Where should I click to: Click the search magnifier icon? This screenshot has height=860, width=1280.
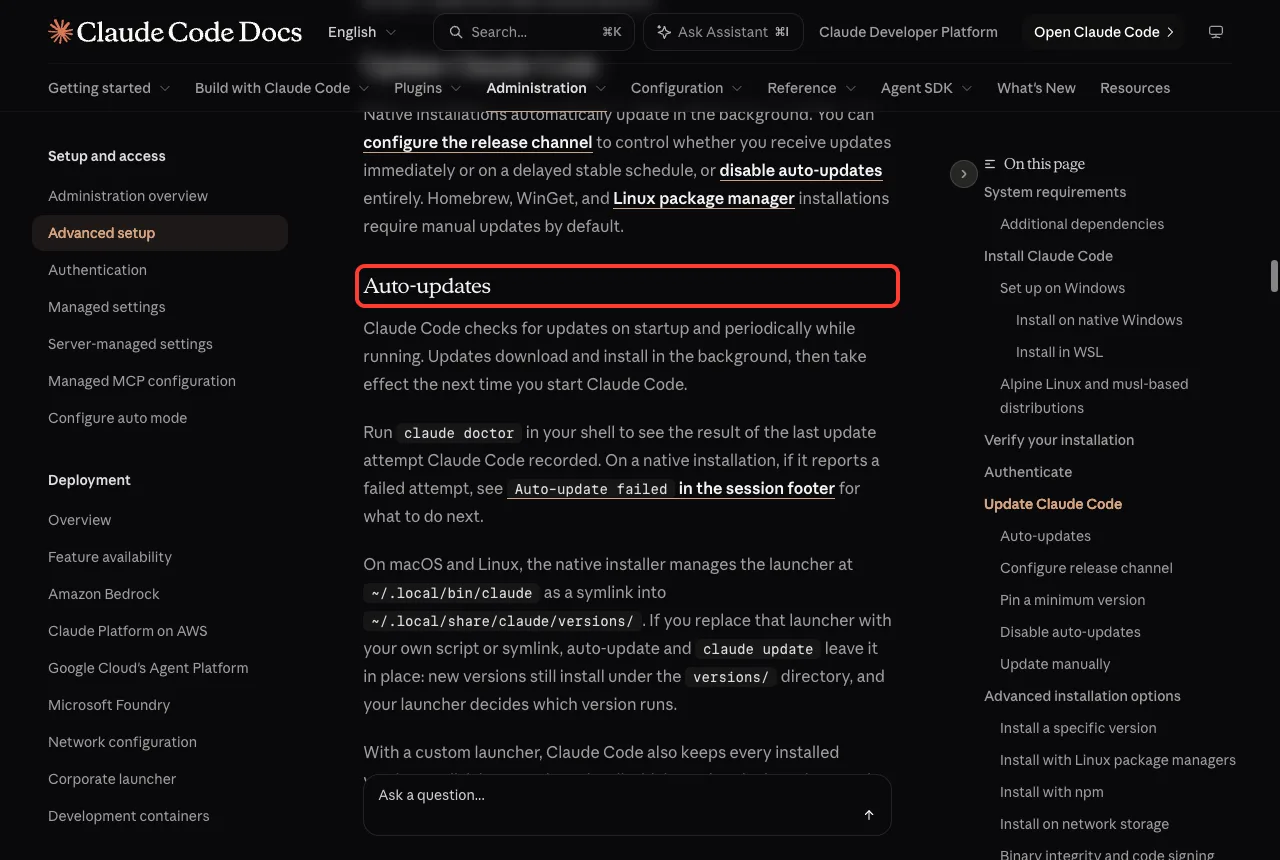(x=456, y=32)
